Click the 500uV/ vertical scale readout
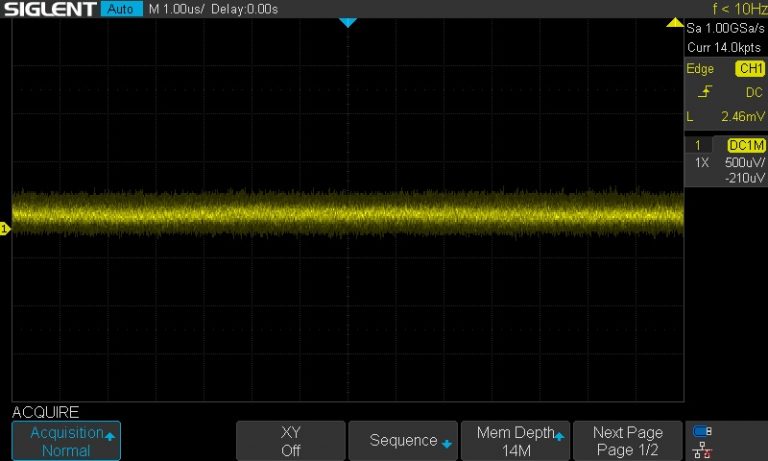The width and height of the screenshot is (768, 461). click(x=745, y=162)
